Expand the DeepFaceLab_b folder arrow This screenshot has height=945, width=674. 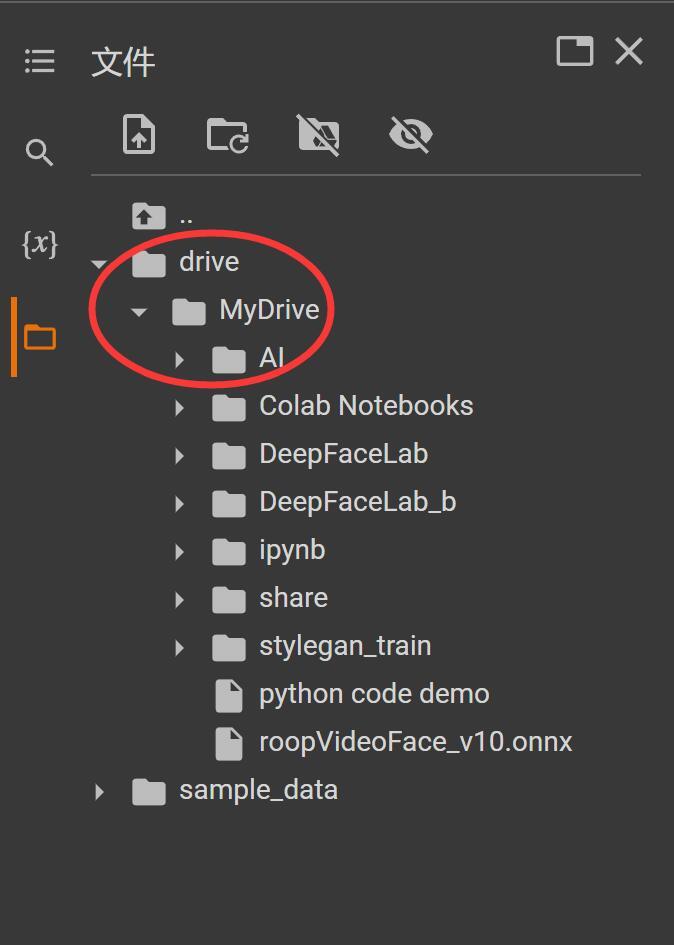[179, 504]
